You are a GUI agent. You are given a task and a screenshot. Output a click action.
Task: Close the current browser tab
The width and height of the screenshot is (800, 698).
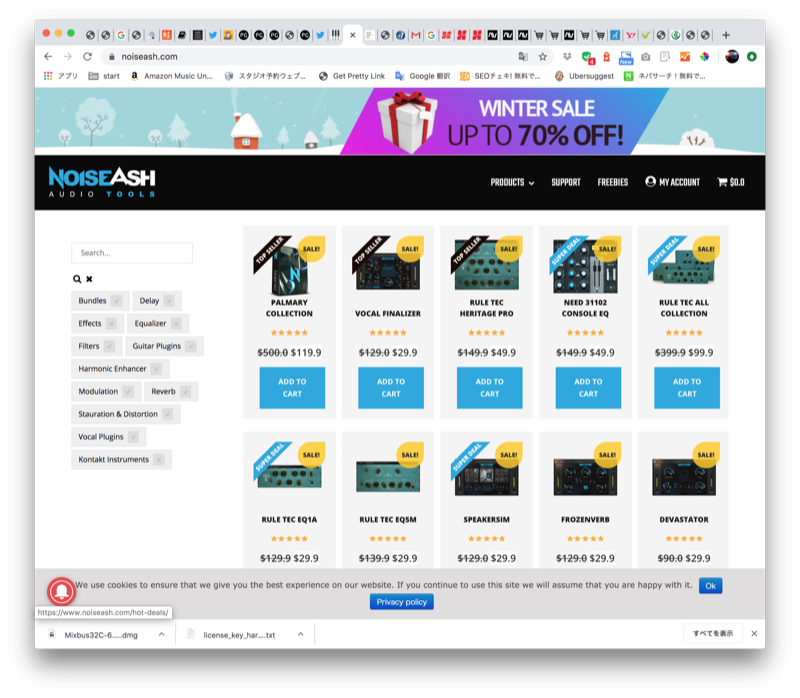pos(353,35)
